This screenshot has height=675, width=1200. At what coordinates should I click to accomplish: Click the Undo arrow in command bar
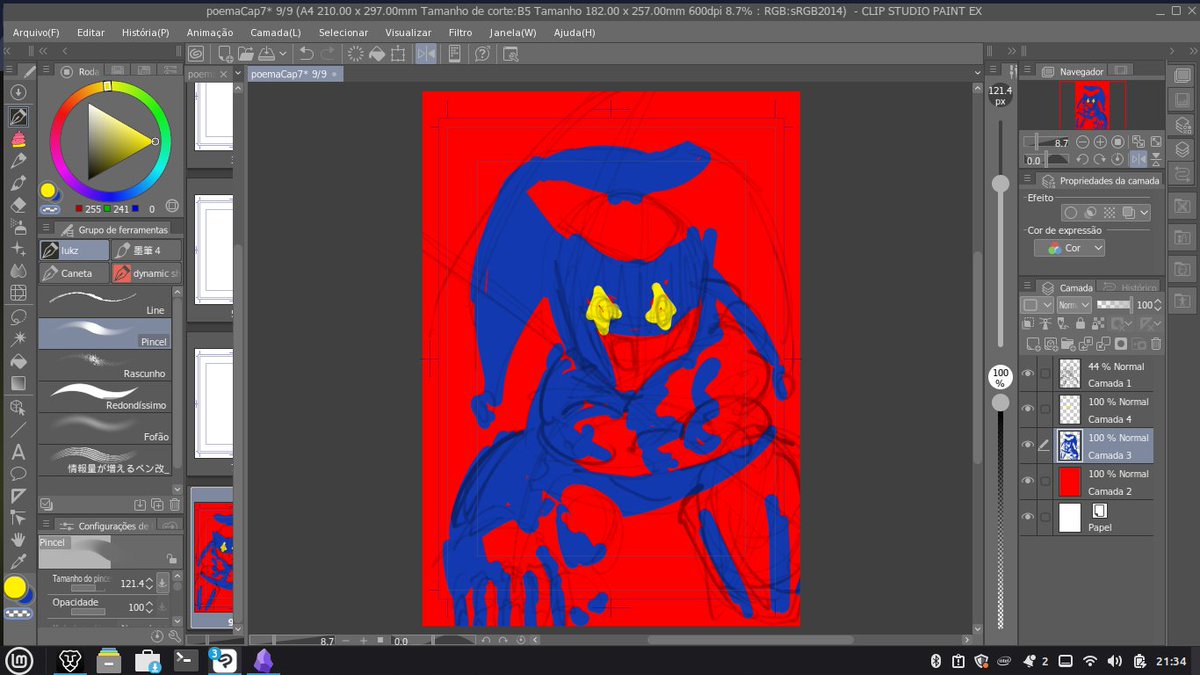point(306,53)
